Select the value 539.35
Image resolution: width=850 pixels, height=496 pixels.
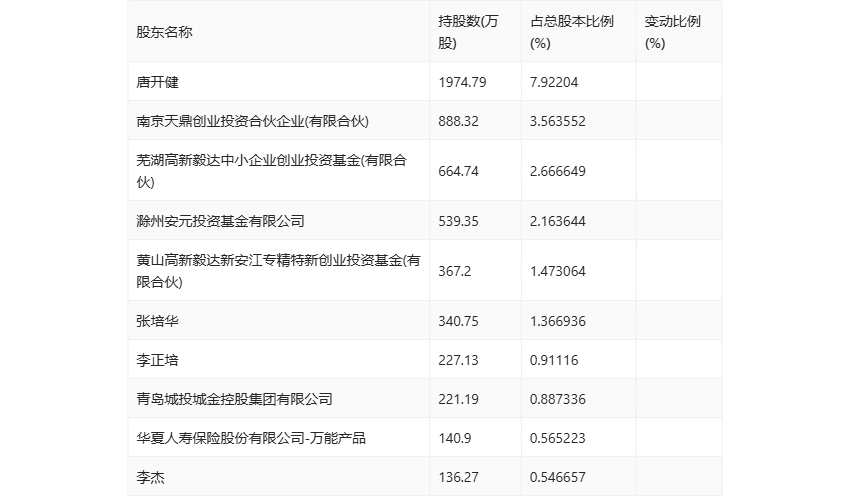[459, 221]
